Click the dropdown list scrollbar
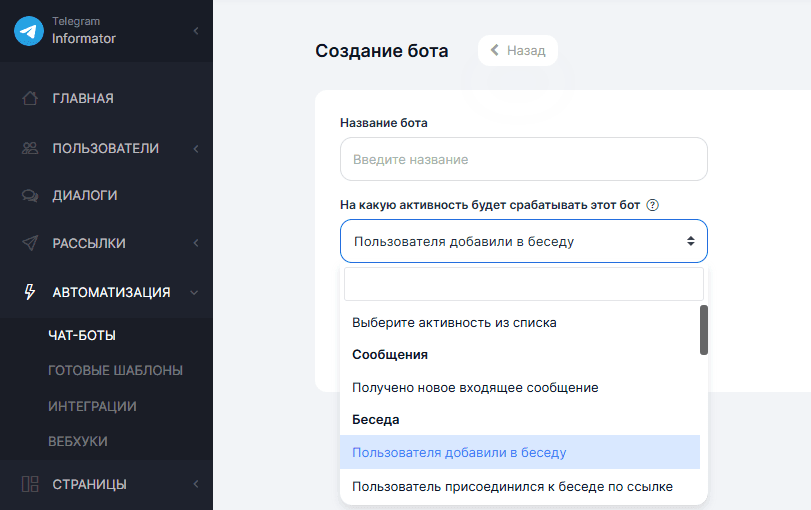Screen dimensions: 811x510 click(x=704, y=330)
